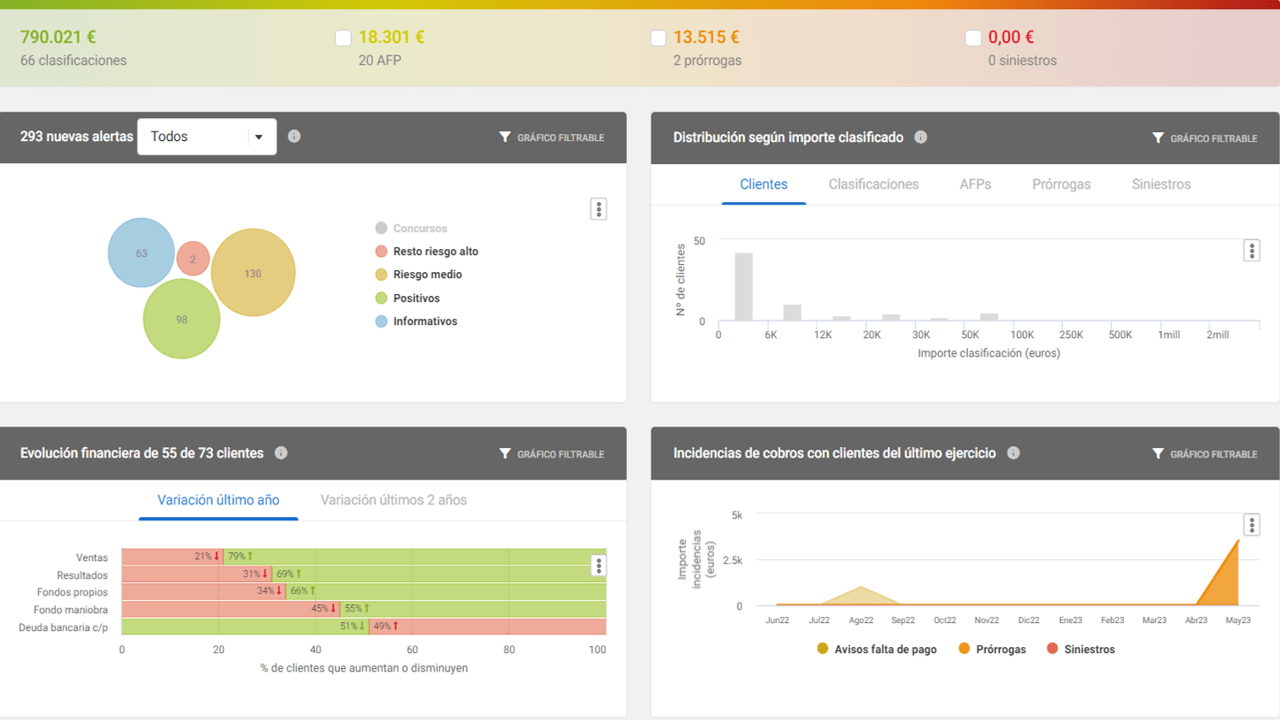
Task: Open the Prórrogas distribution tab
Action: click(x=1061, y=184)
